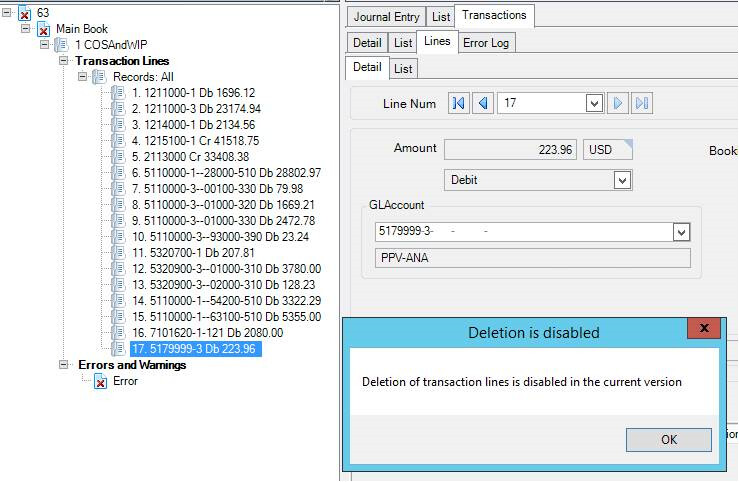Screen dimensions: 739x482
Task: Select line 2. 1211000-3 Db 23174.94
Action: tap(196, 109)
